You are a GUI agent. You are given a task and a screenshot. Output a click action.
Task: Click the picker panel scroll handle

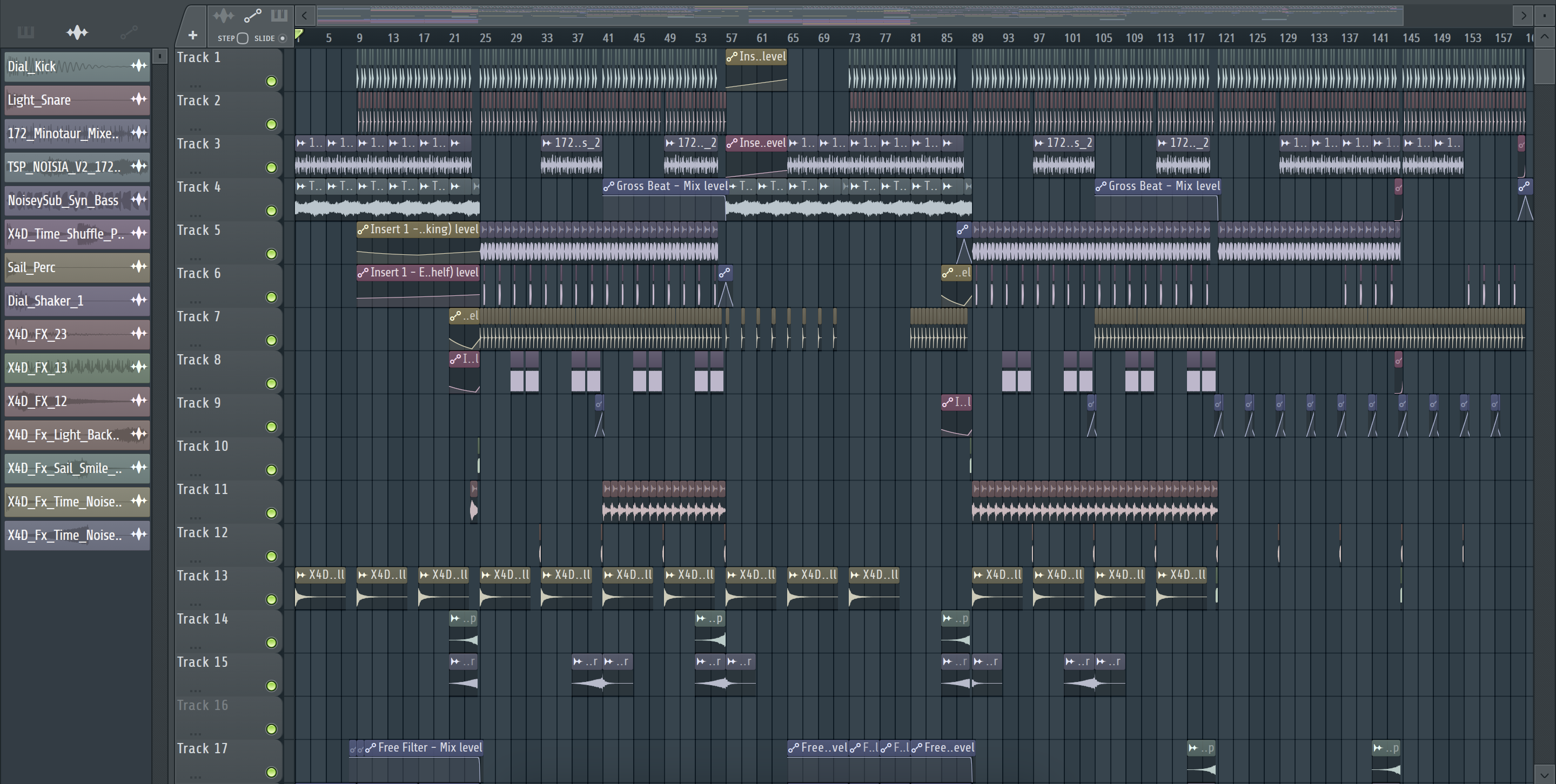tap(159, 56)
